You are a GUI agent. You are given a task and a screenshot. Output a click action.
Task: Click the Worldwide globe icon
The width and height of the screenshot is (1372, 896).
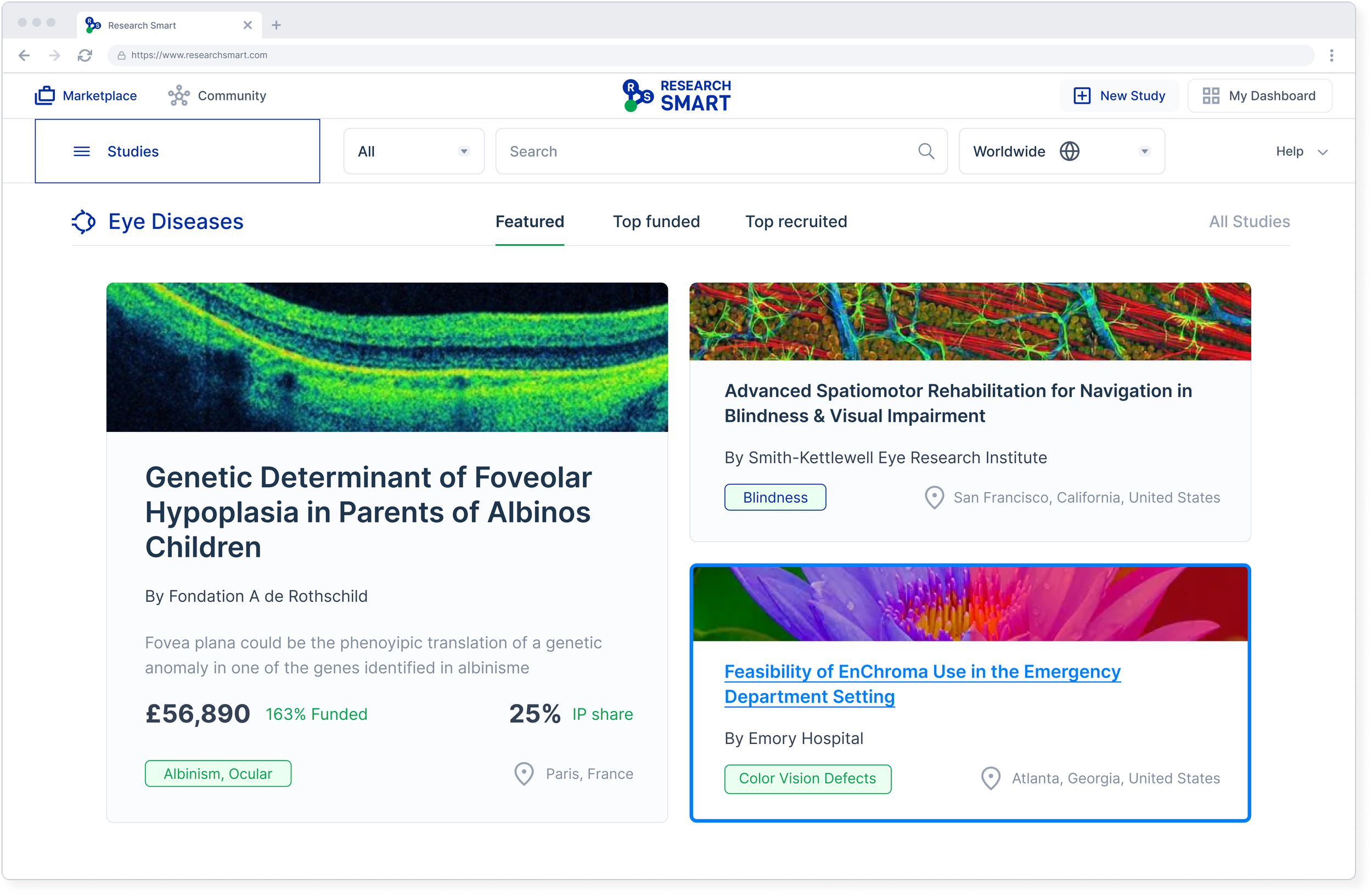click(1070, 151)
